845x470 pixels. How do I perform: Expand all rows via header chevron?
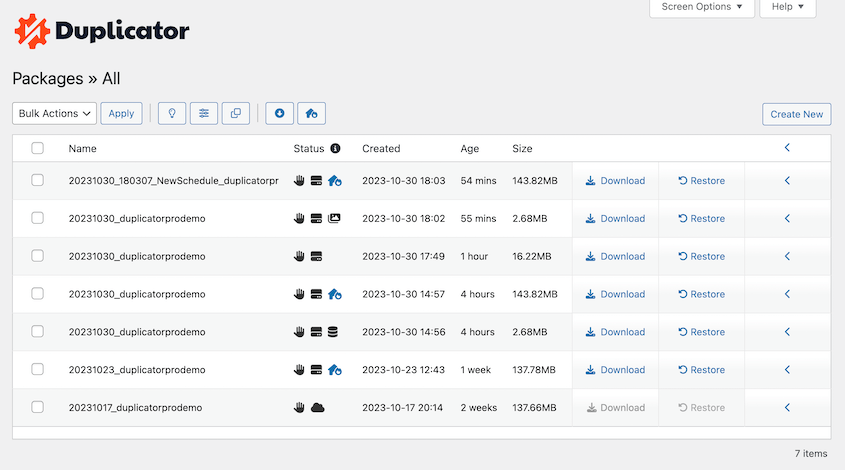(787, 148)
